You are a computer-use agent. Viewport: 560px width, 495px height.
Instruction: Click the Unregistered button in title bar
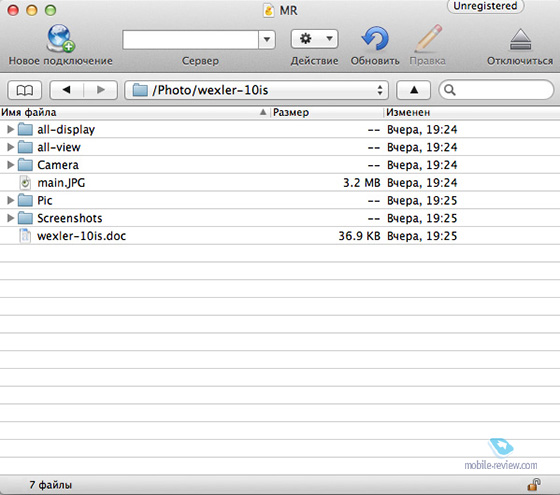(485, 6)
